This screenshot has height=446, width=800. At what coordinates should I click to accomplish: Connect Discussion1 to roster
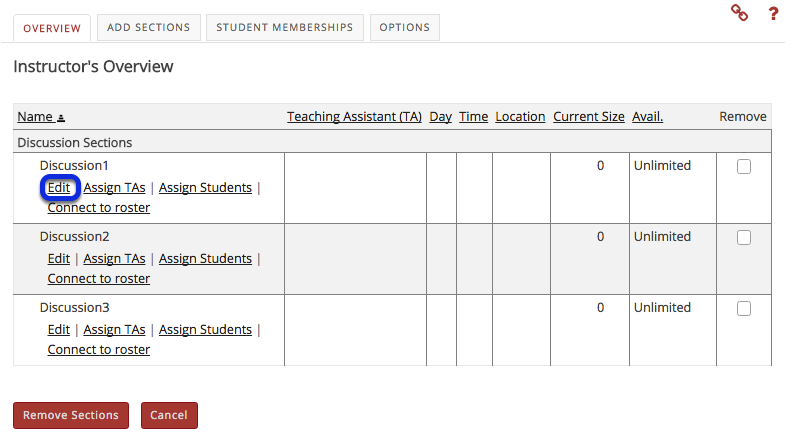[x=99, y=208]
